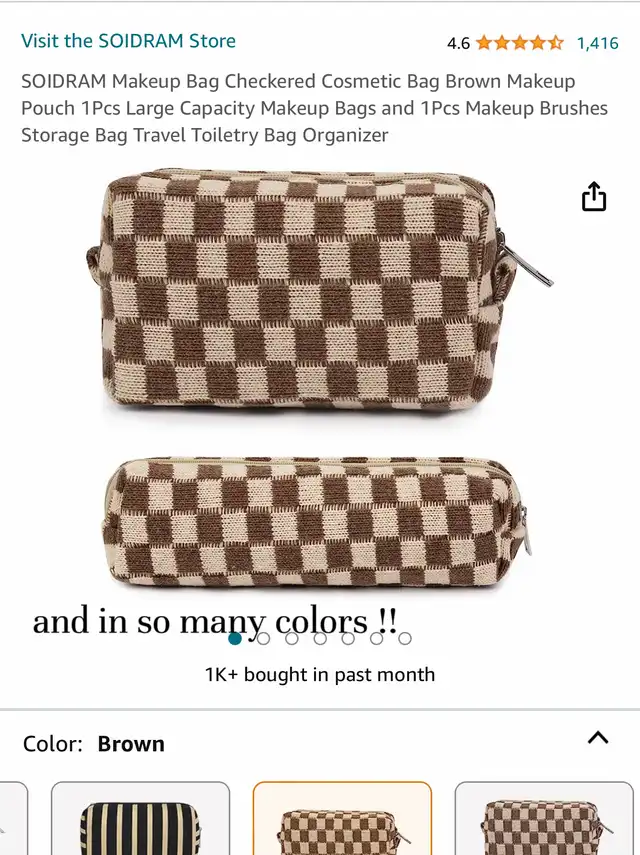640x855 pixels.
Task: Open the Visit the SOIDRAM Store link
Action: (128, 41)
